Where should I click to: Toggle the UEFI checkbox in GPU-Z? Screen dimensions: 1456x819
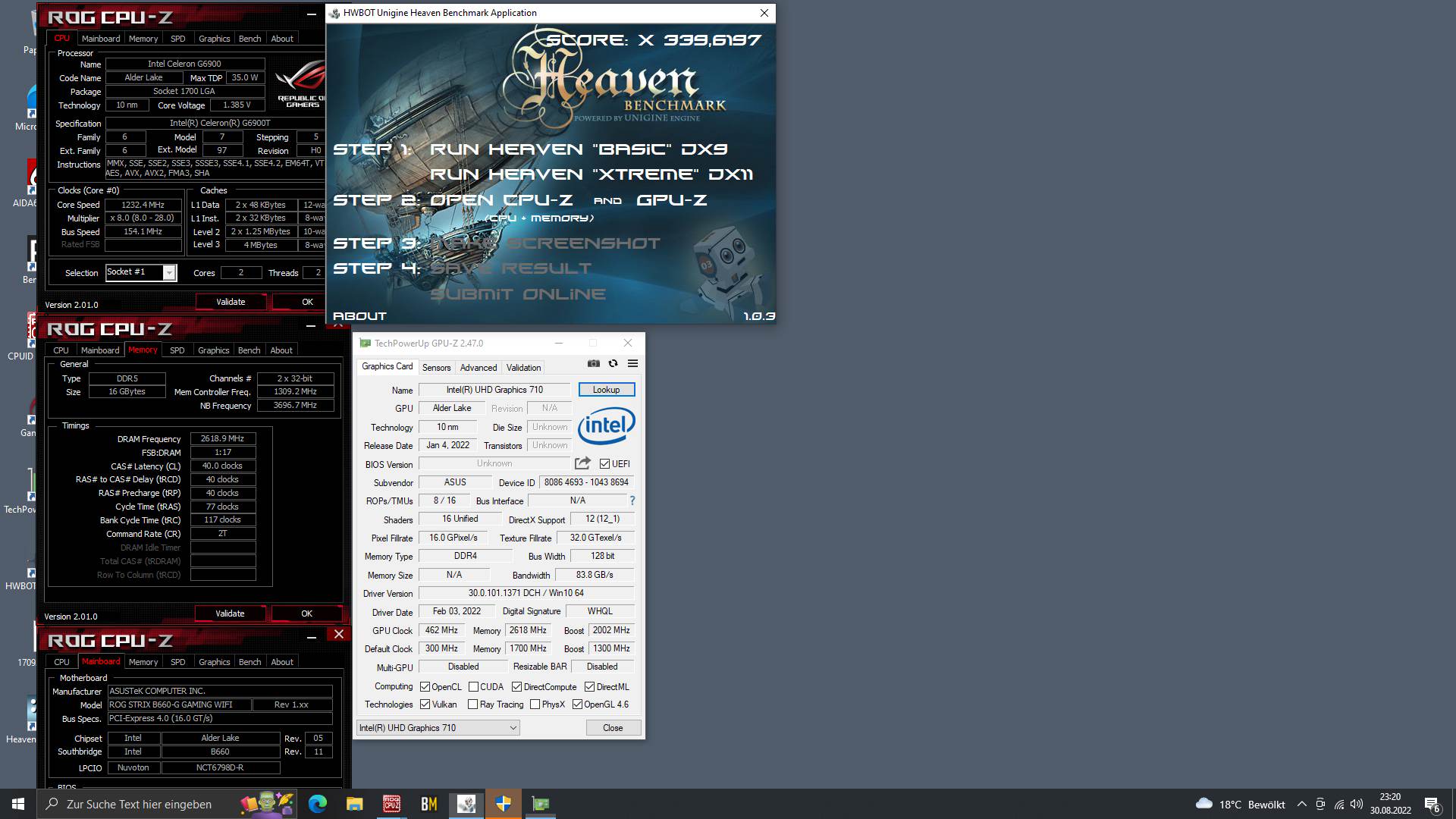pyautogui.click(x=604, y=463)
